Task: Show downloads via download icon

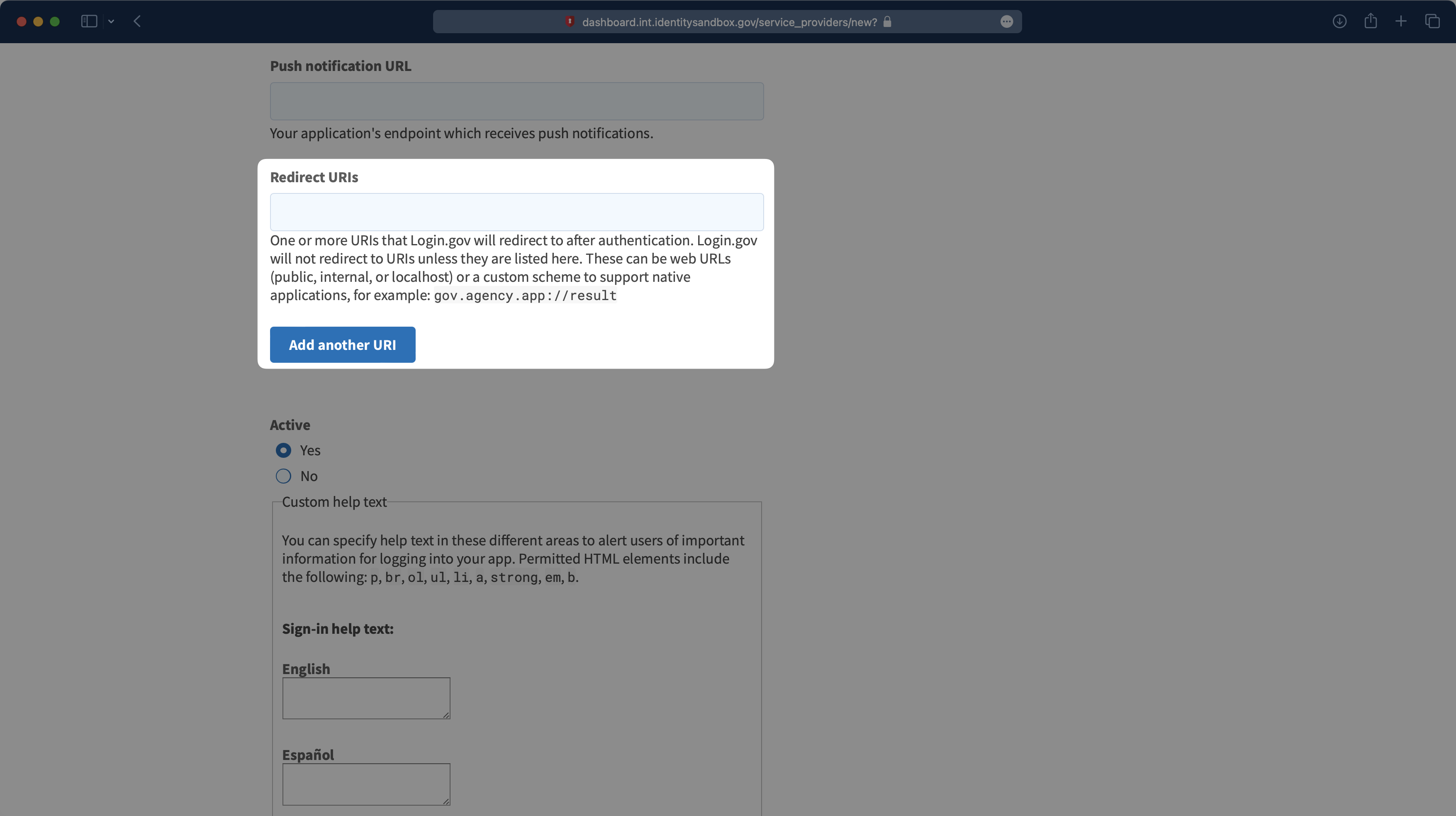Action: click(x=1339, y=22)
